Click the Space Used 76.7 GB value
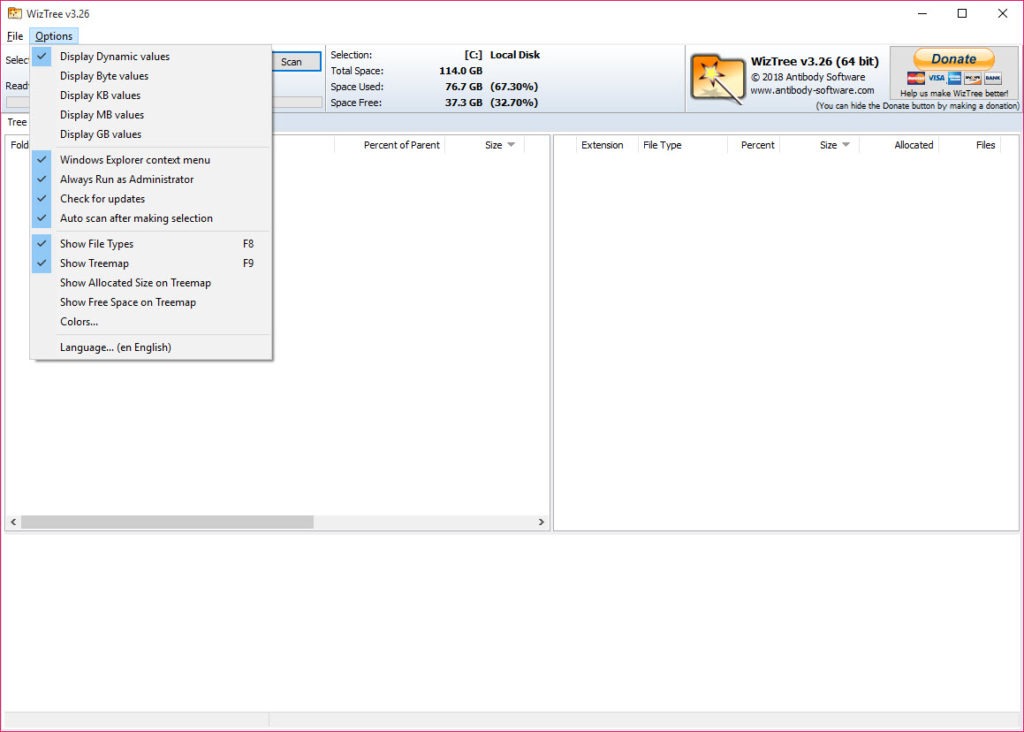 coord(464,87)
